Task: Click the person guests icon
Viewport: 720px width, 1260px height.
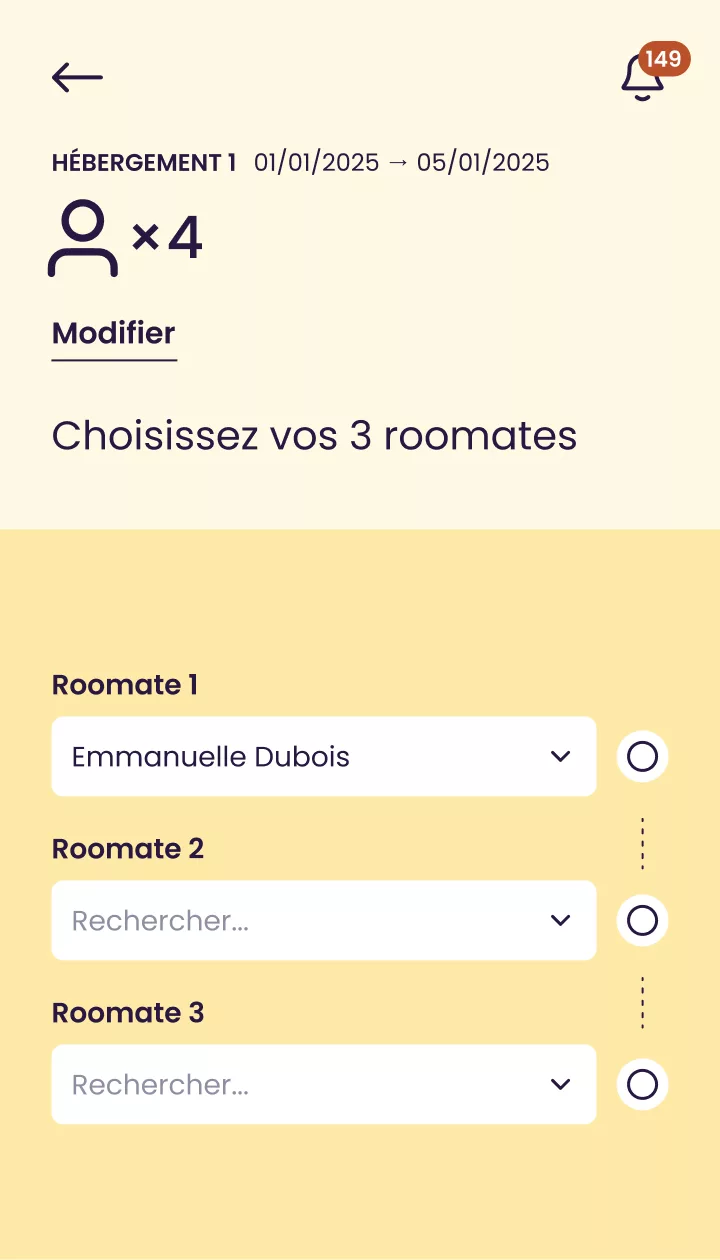Action: click(83, 238)
